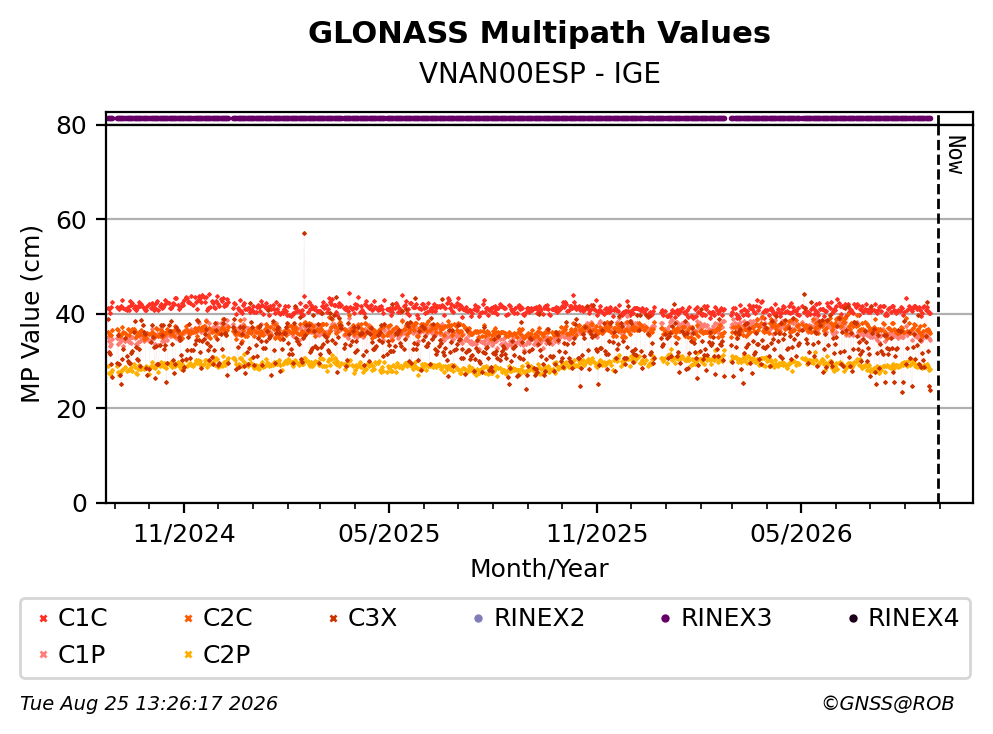Click the ©GNSS@ROB copyright text
Viewport: 993px width, 734px height.
coord(888,703)
